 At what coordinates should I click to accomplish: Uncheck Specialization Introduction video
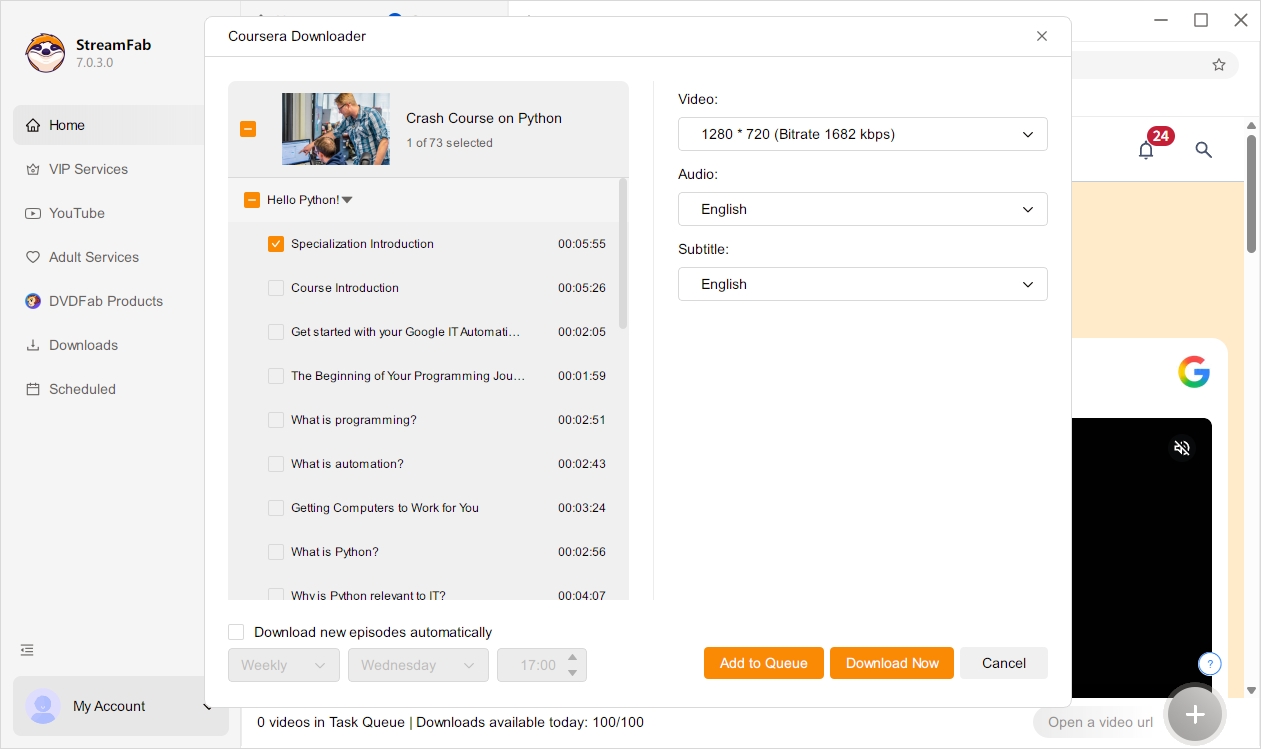pos(276,244)
